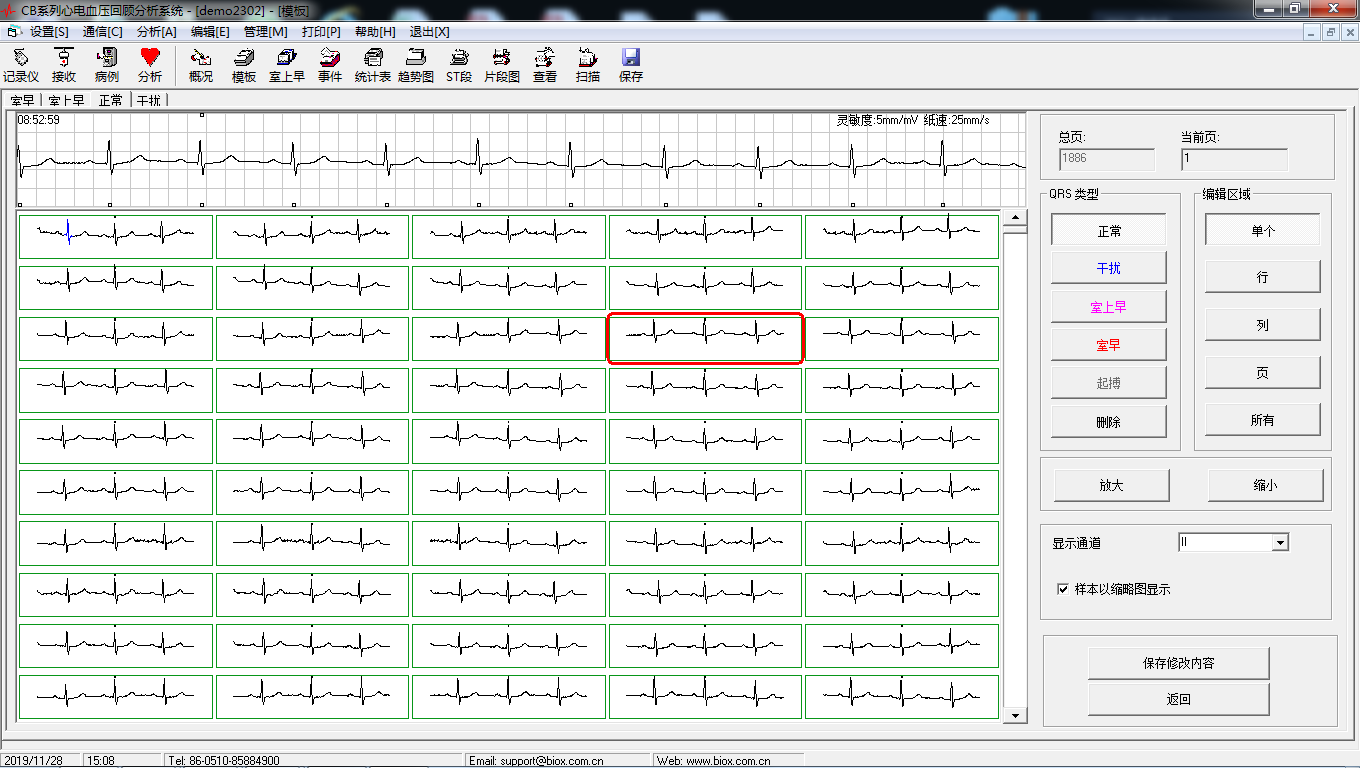Click the 保存 floppy disk save icon
This screenshot has width=1360, height=768.
pyautogui.click(x=631, y=64)
